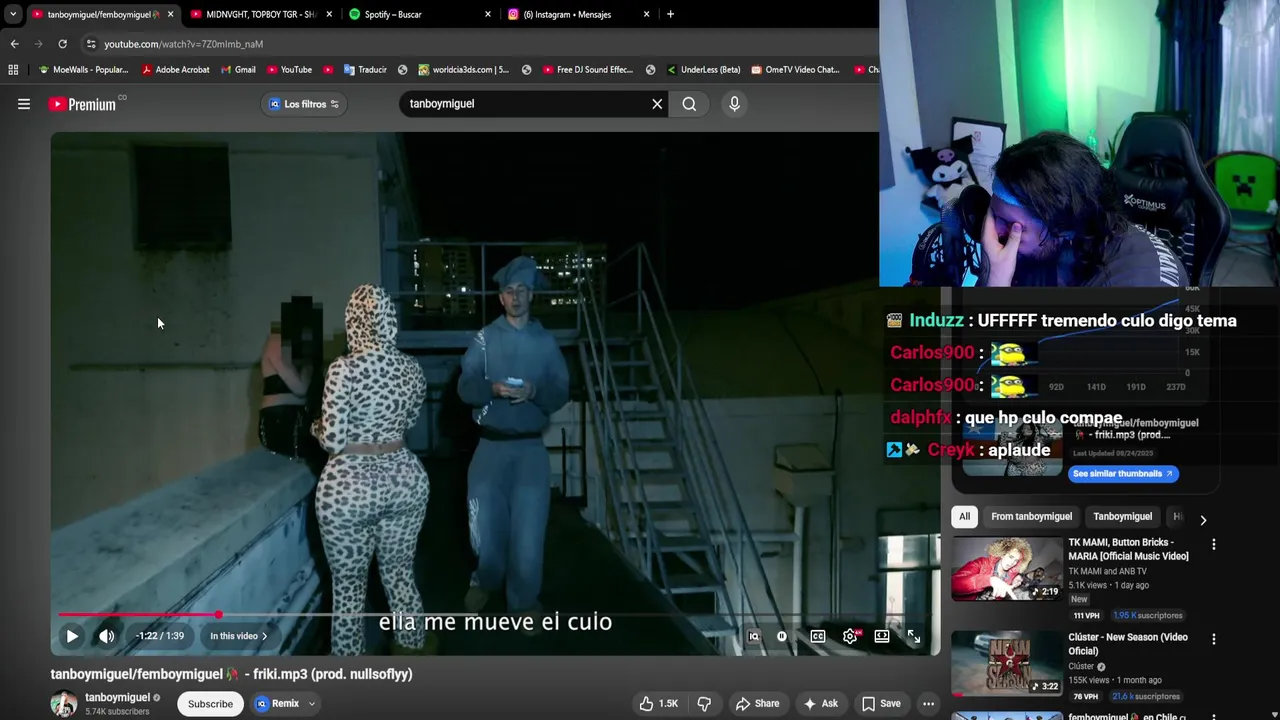The height and width of the screenshot is (720, 1280).
Task: Select the All filter chip
Action: [964, 517]
